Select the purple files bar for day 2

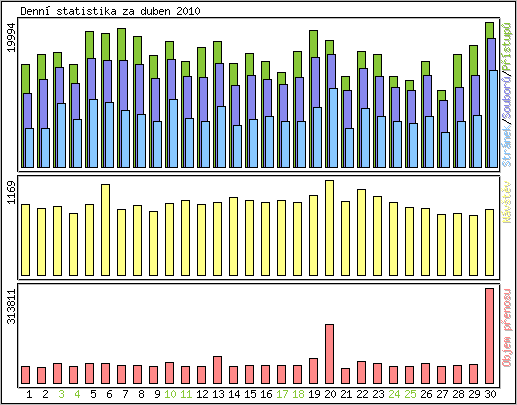coord(43,104)
